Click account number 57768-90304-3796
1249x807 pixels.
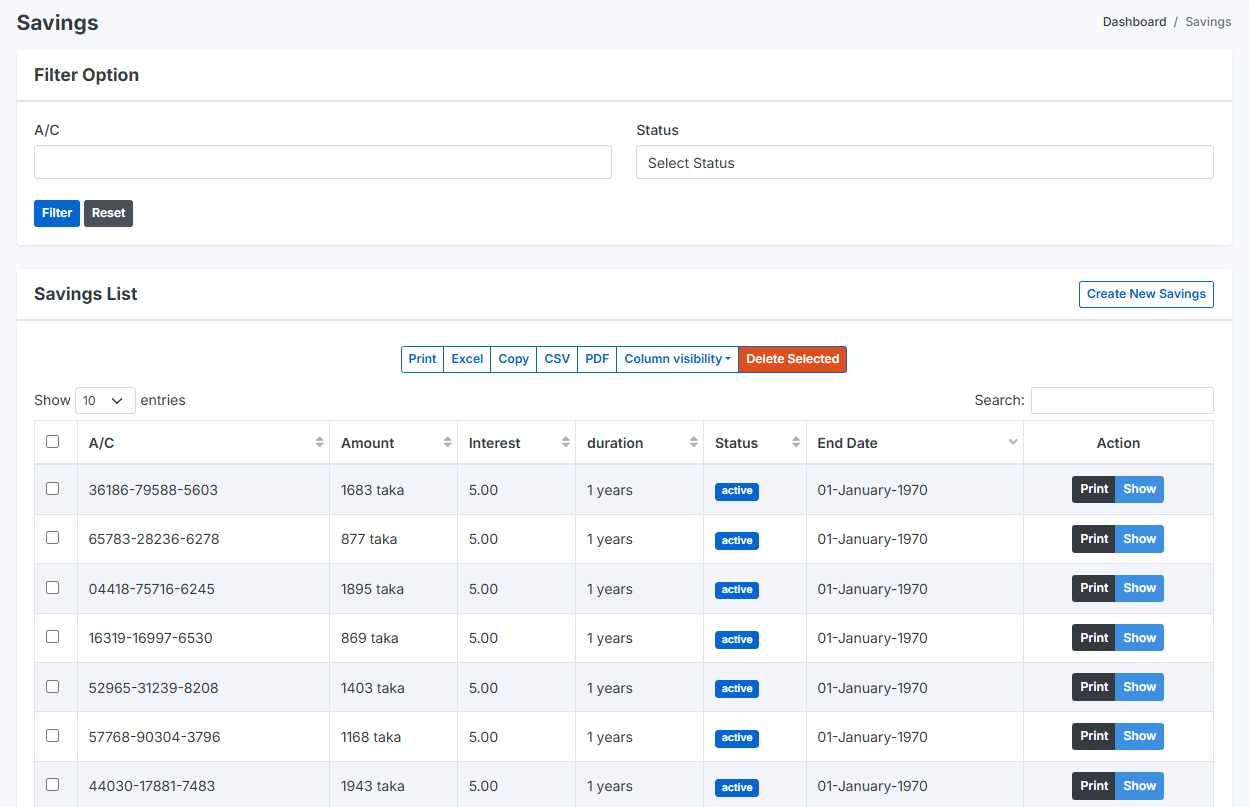155,737
